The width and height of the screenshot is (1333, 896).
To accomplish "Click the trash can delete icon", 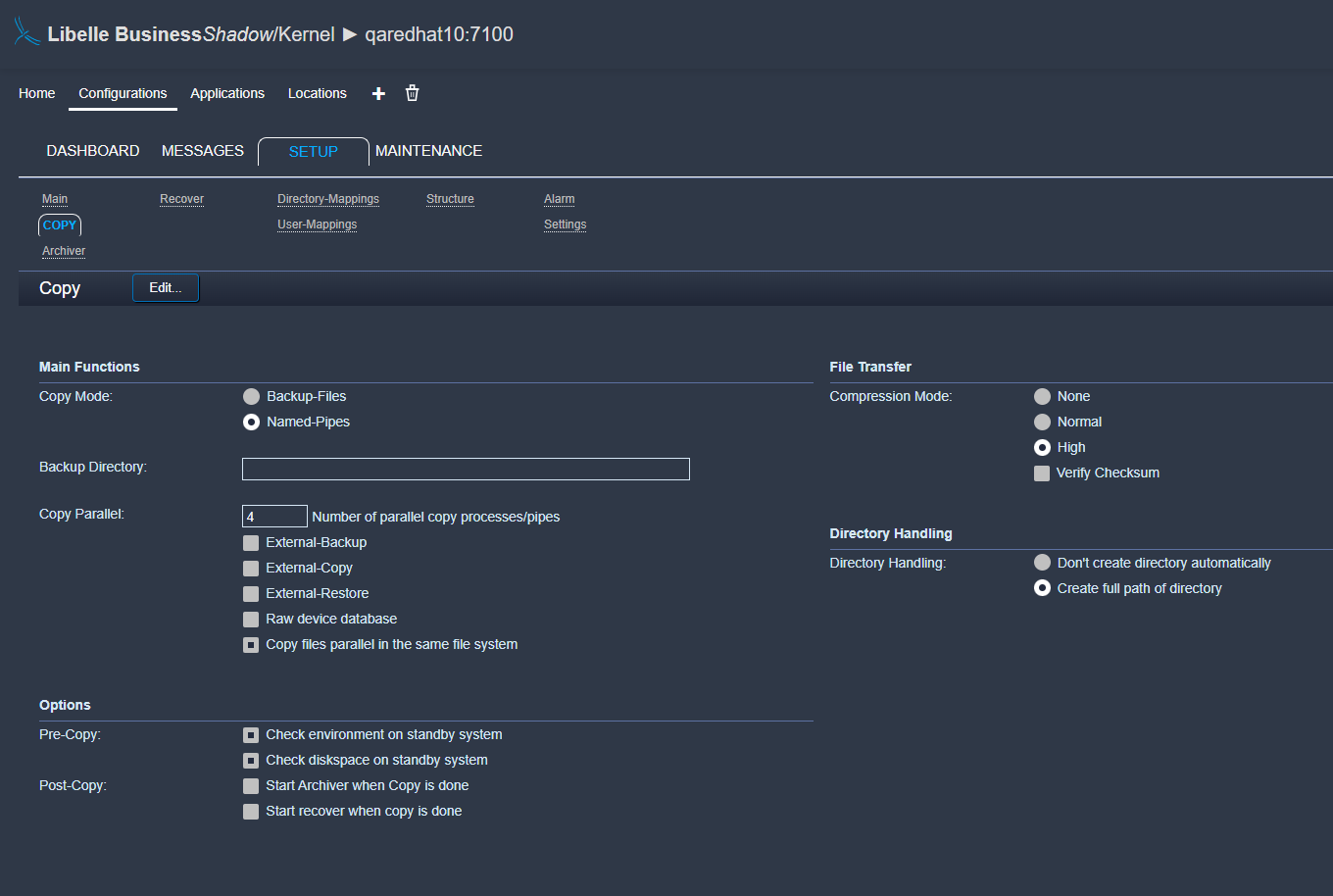I will (x=413, y=93).
